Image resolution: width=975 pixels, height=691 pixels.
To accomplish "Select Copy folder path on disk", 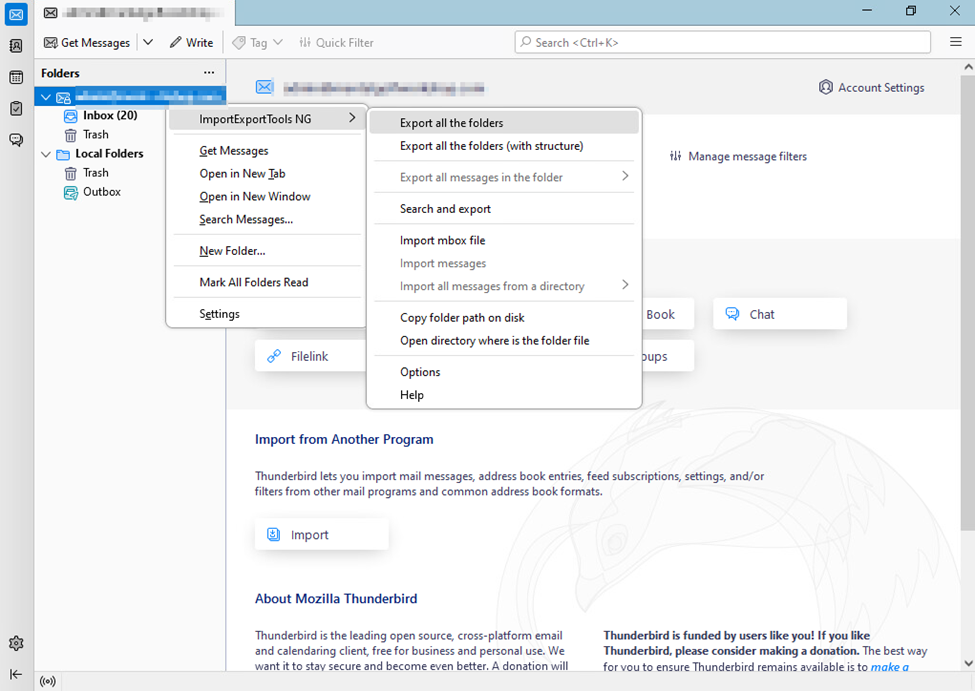I will pos(504,318).
